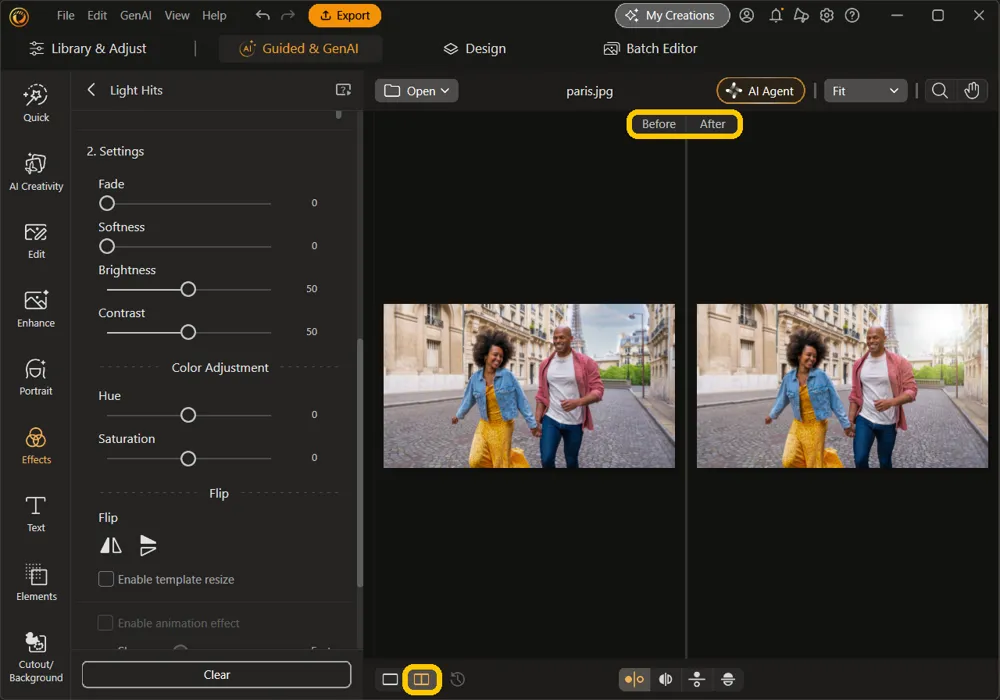Open the View menu
This screenshot has height=700, width=1000.
click(177, 15)
